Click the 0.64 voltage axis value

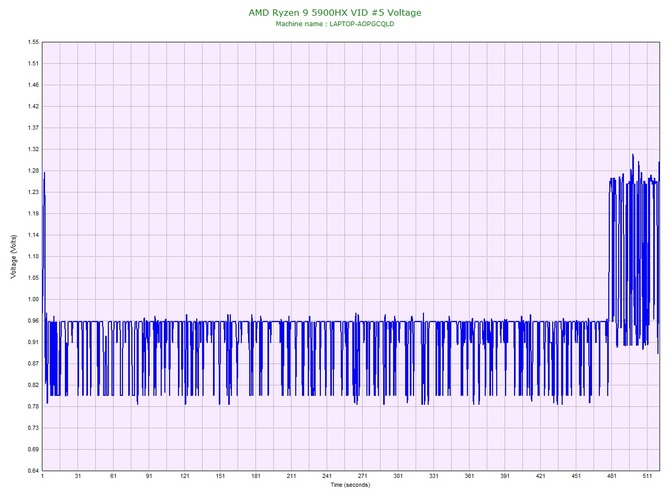point(33,471)
